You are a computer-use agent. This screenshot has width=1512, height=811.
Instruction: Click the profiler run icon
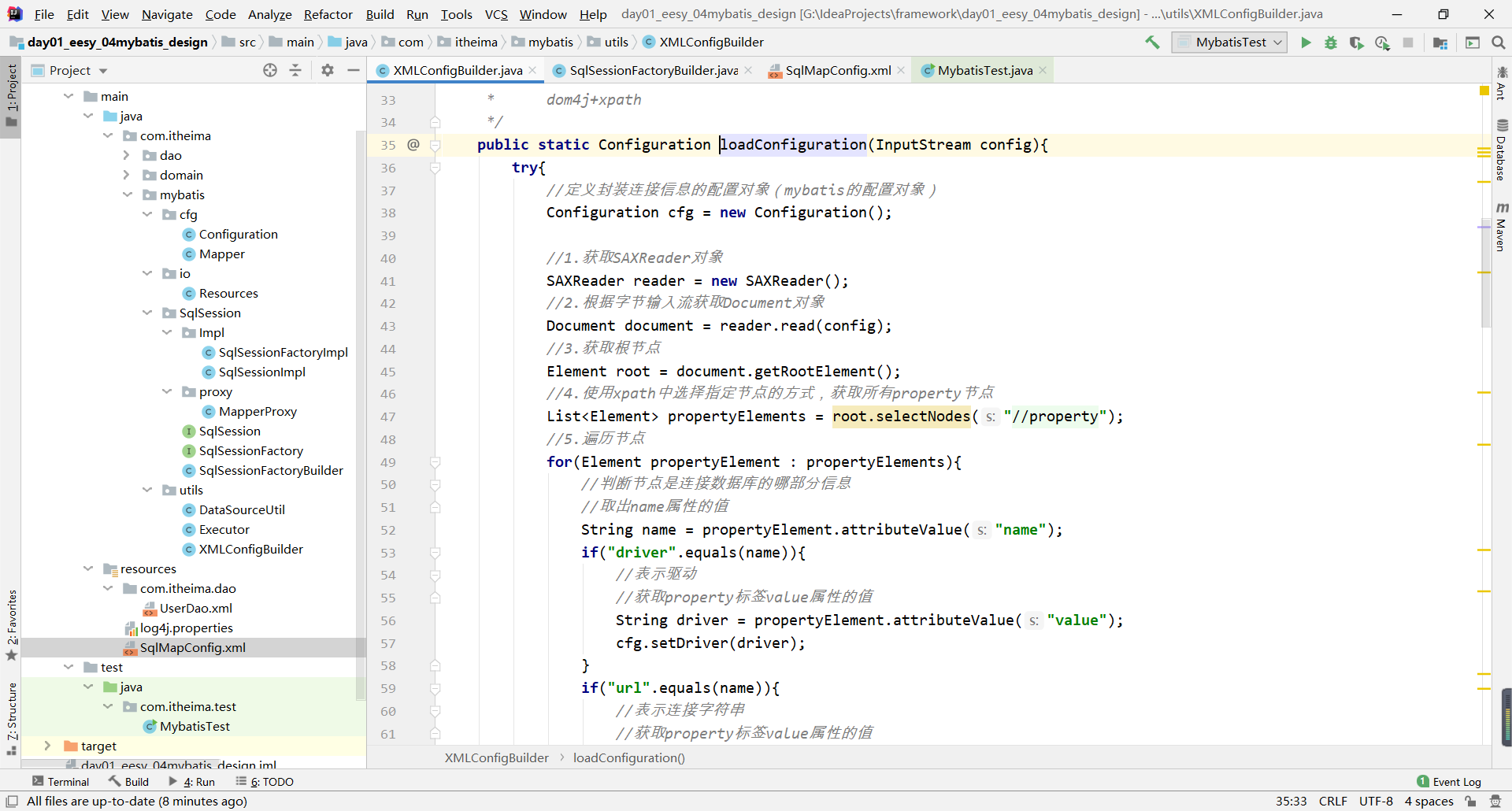(x=1382, y=43)
